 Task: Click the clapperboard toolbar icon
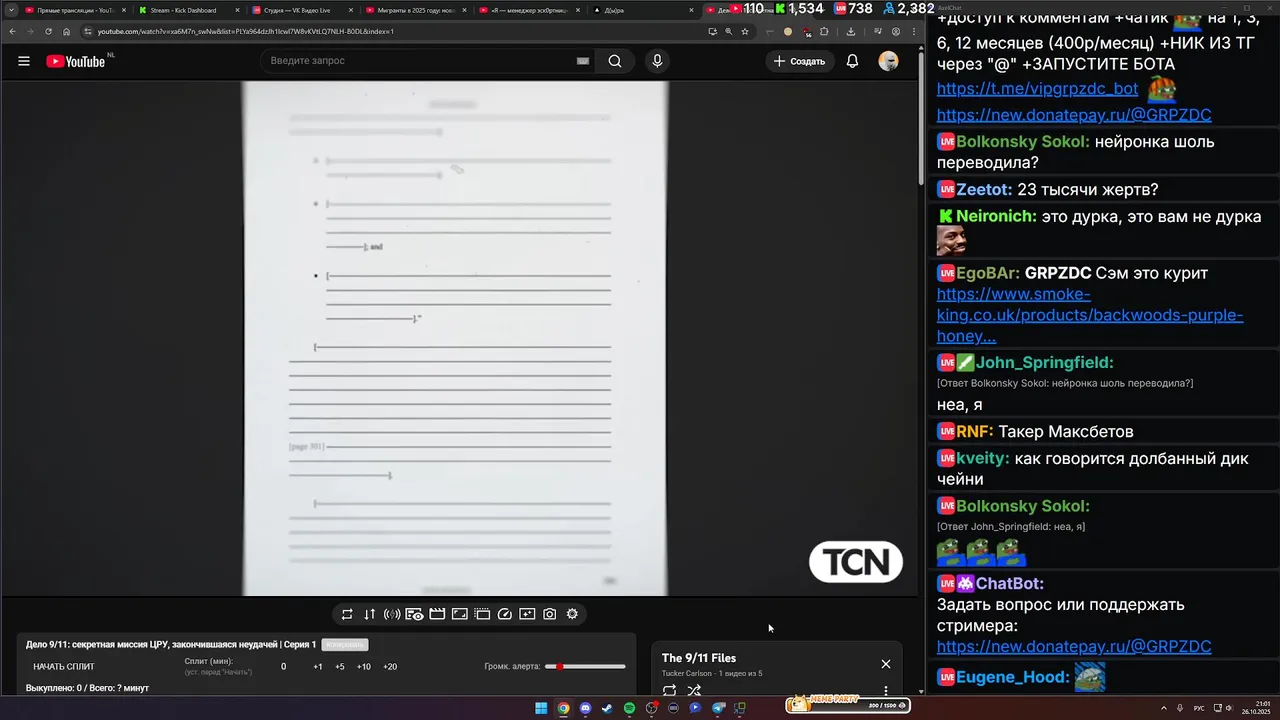point(437,614)
